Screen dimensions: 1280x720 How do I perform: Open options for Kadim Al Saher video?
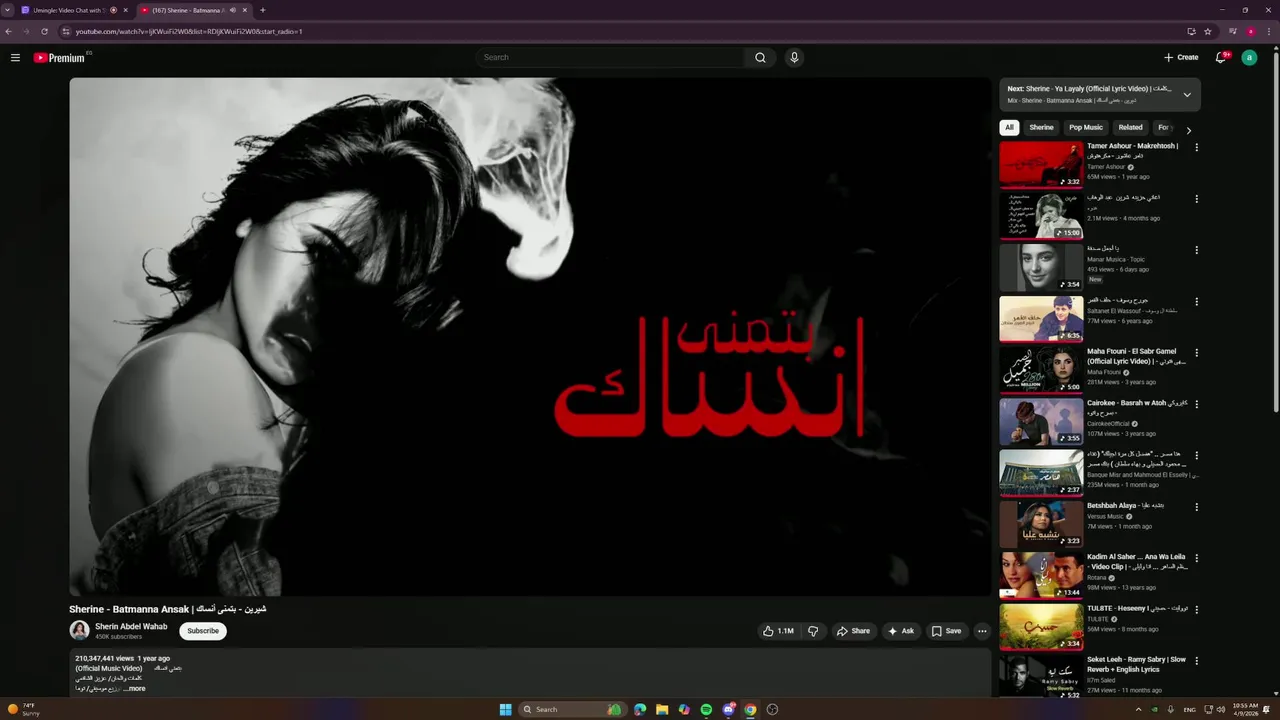click(1196, 558)
